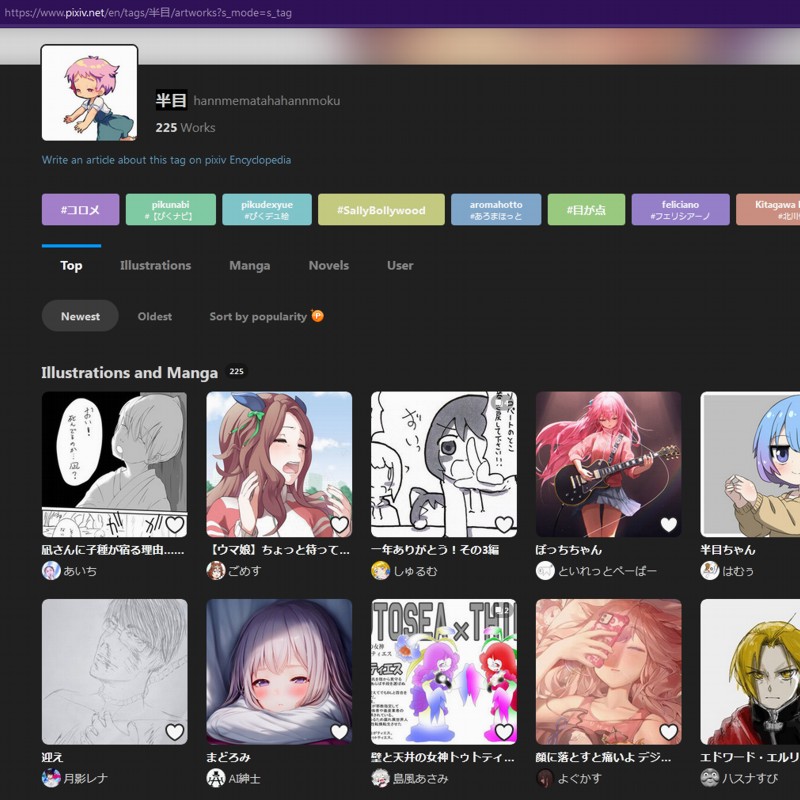The height and width of the screenshot is (800, 800).
Task: Select Newest sort order
Action: (x=80, y=316)
